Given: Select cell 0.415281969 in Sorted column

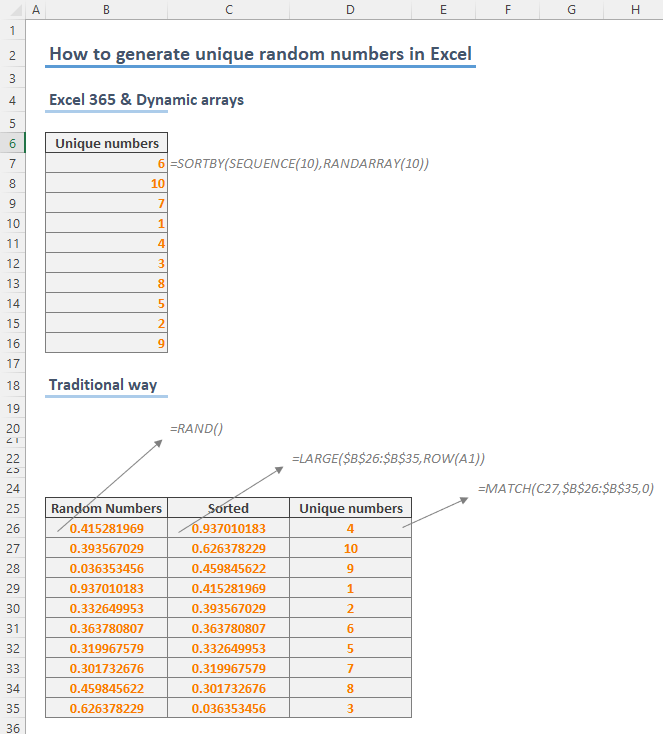Looking at the screenshot, I should pos(228,588).
